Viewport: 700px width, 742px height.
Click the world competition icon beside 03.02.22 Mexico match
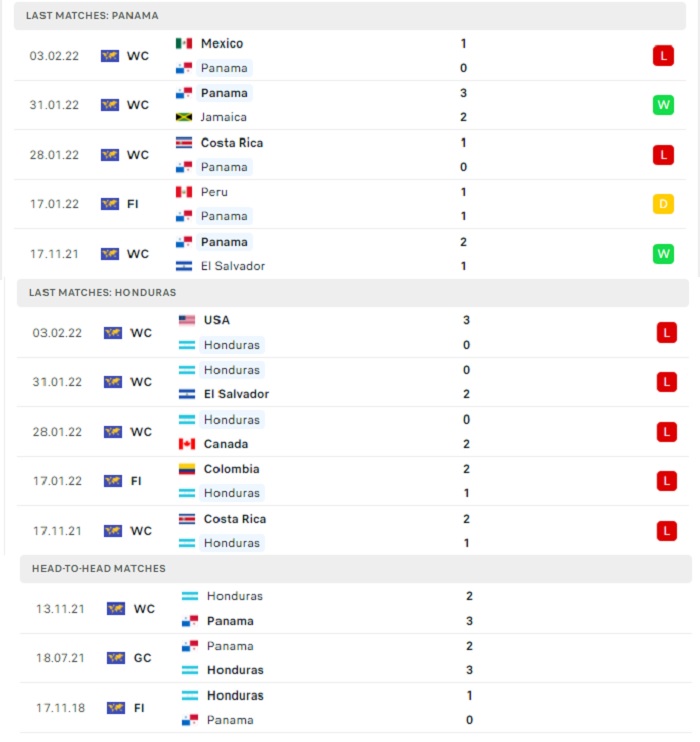pyautogui.click(x=110, y=56)
